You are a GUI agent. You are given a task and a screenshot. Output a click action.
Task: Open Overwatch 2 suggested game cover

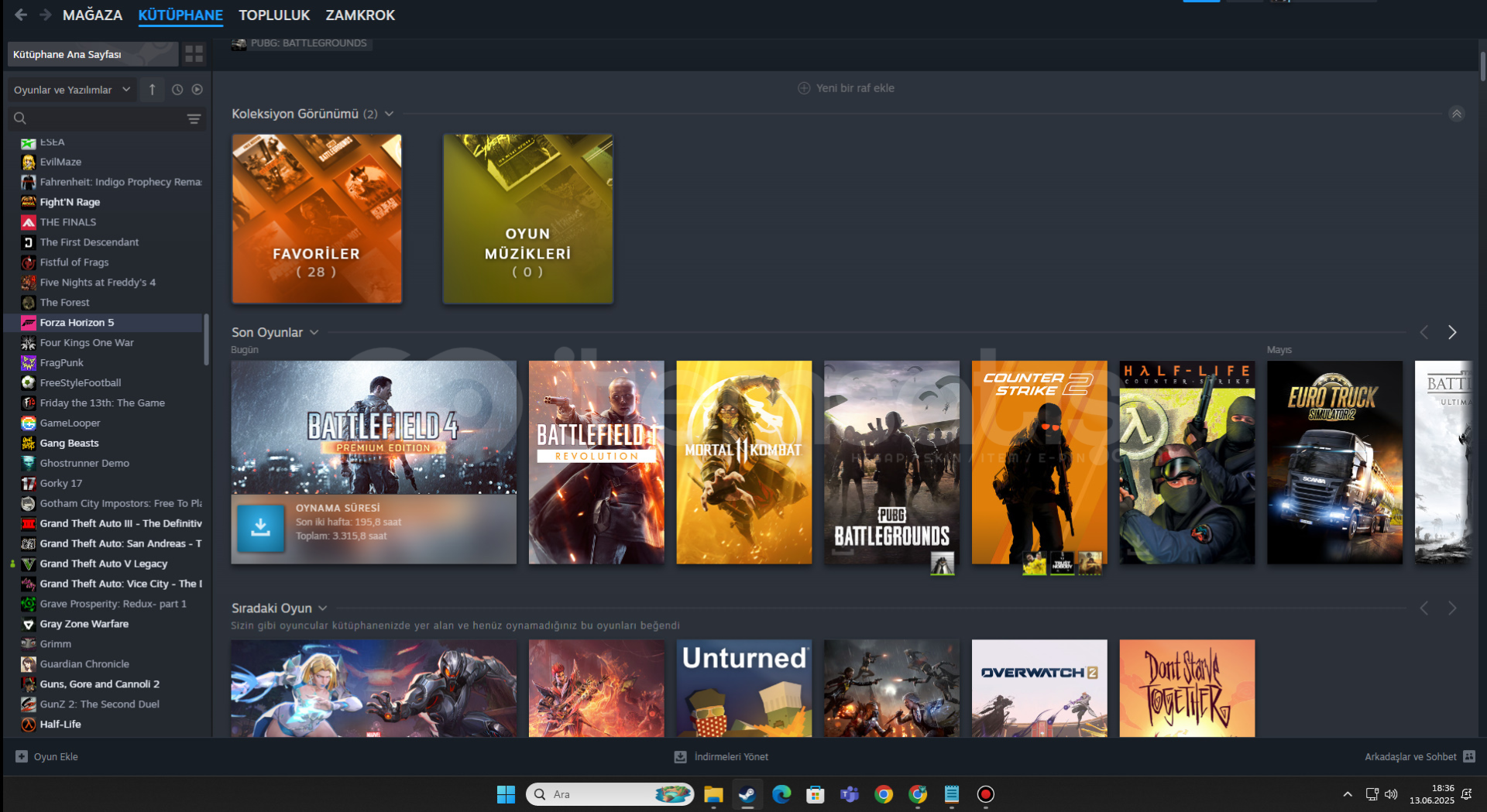tap(1039, 688)
